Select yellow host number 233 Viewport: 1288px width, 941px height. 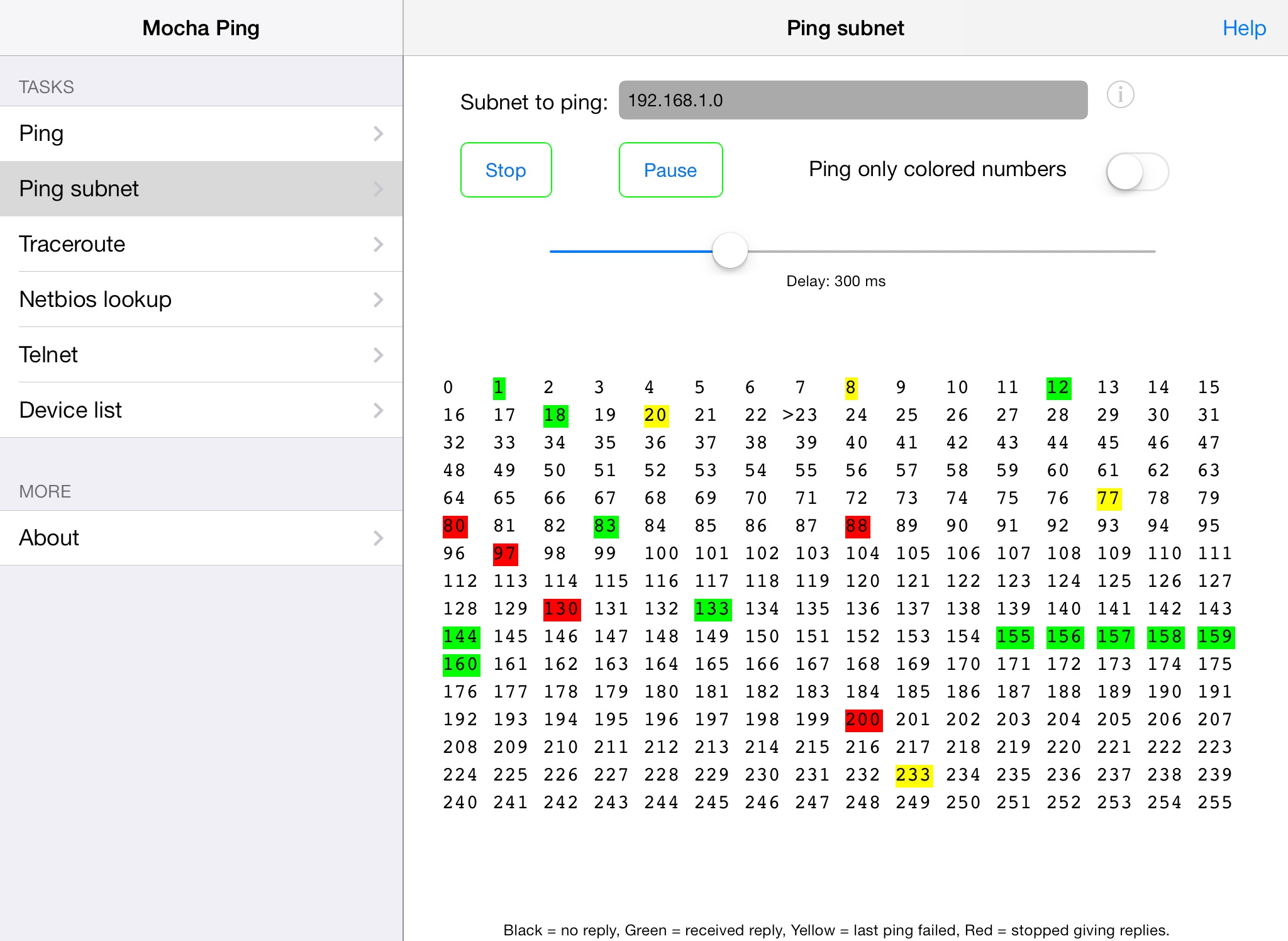click(x=914, y=775)
